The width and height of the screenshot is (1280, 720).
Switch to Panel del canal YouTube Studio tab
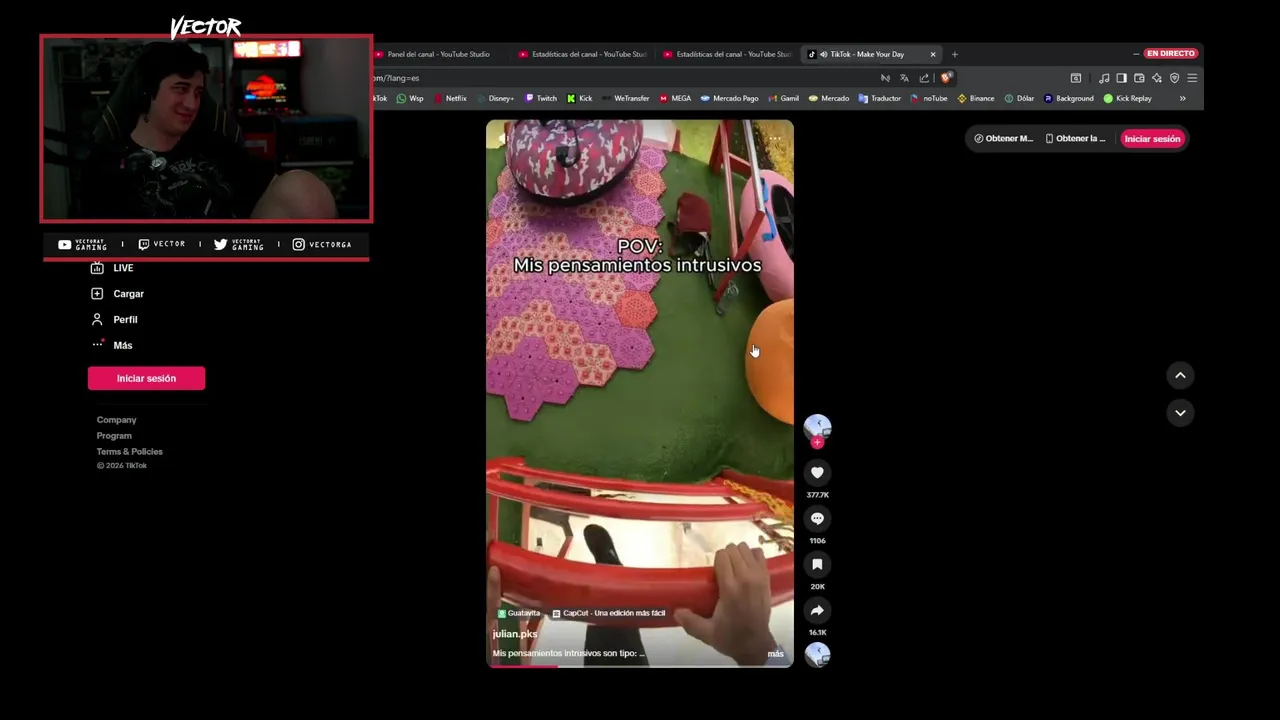pyautogui.click(x=440, y=54)
